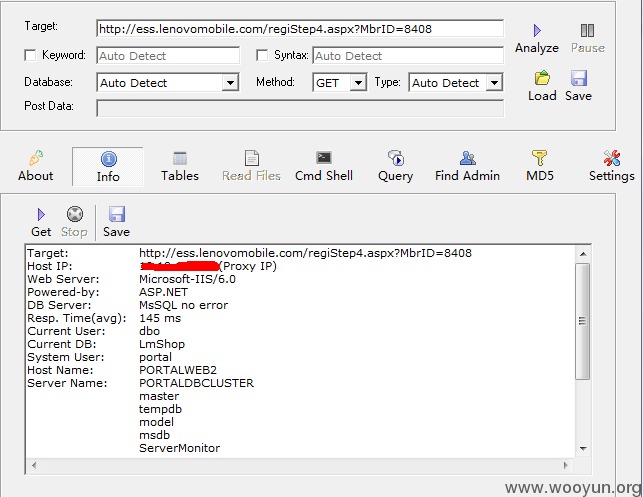Switch to the Info tab

(108, 167)
